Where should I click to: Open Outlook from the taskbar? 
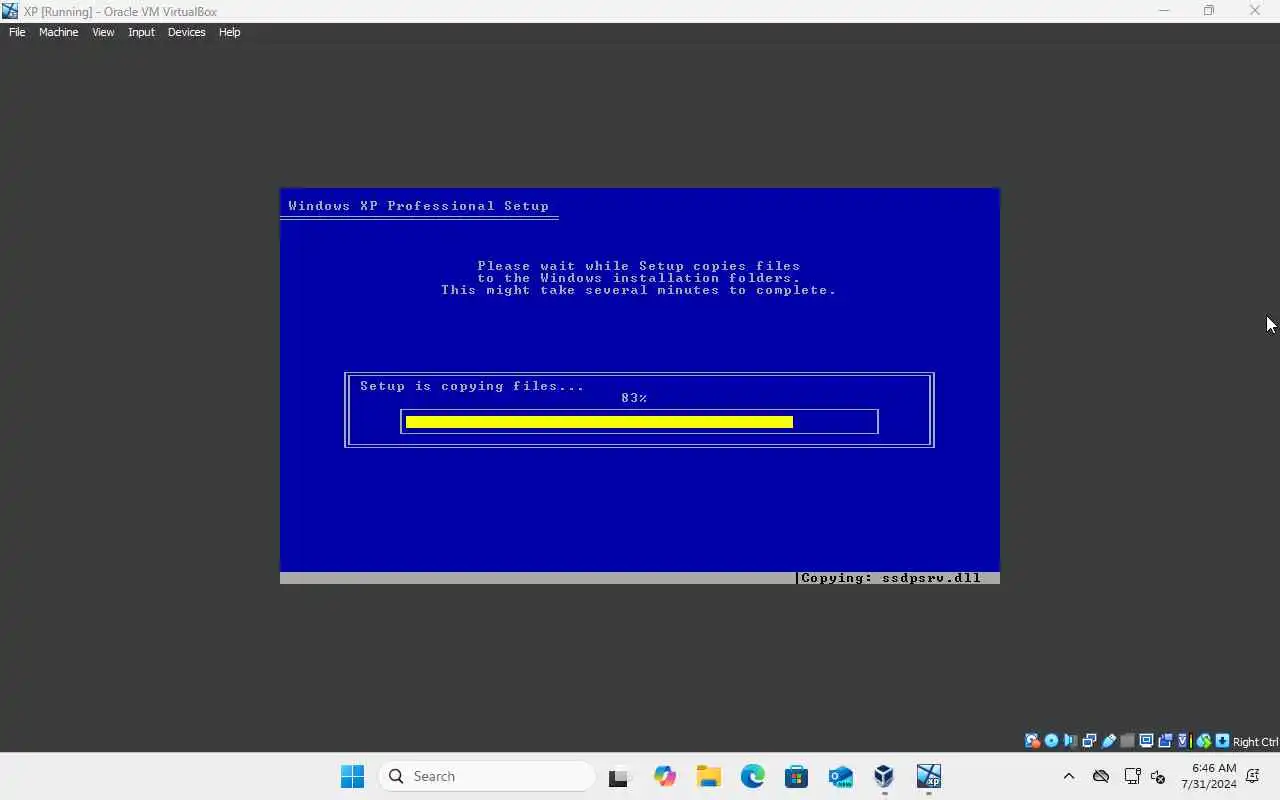click(x=840, y=776)
